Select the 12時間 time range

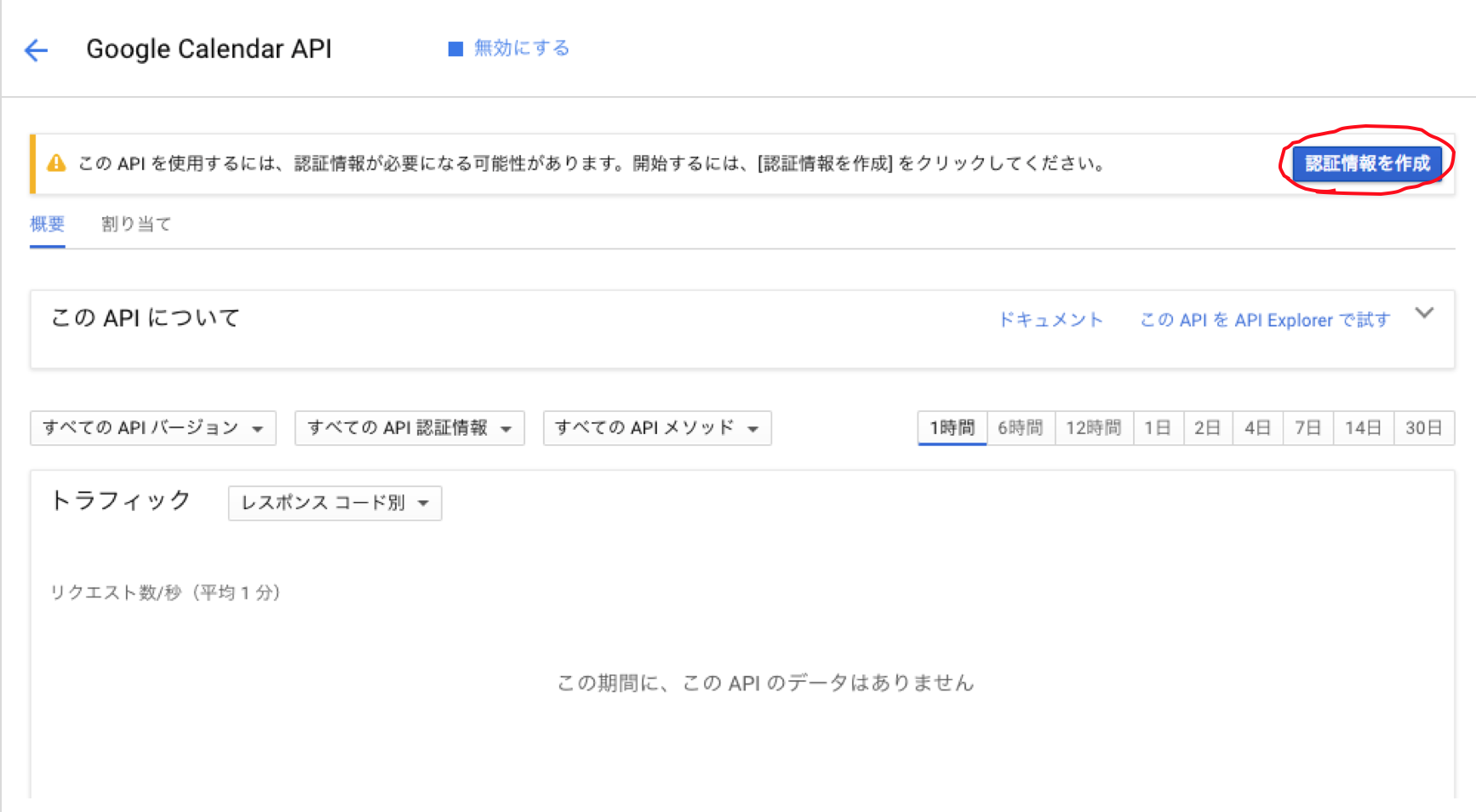point(1094,428)
